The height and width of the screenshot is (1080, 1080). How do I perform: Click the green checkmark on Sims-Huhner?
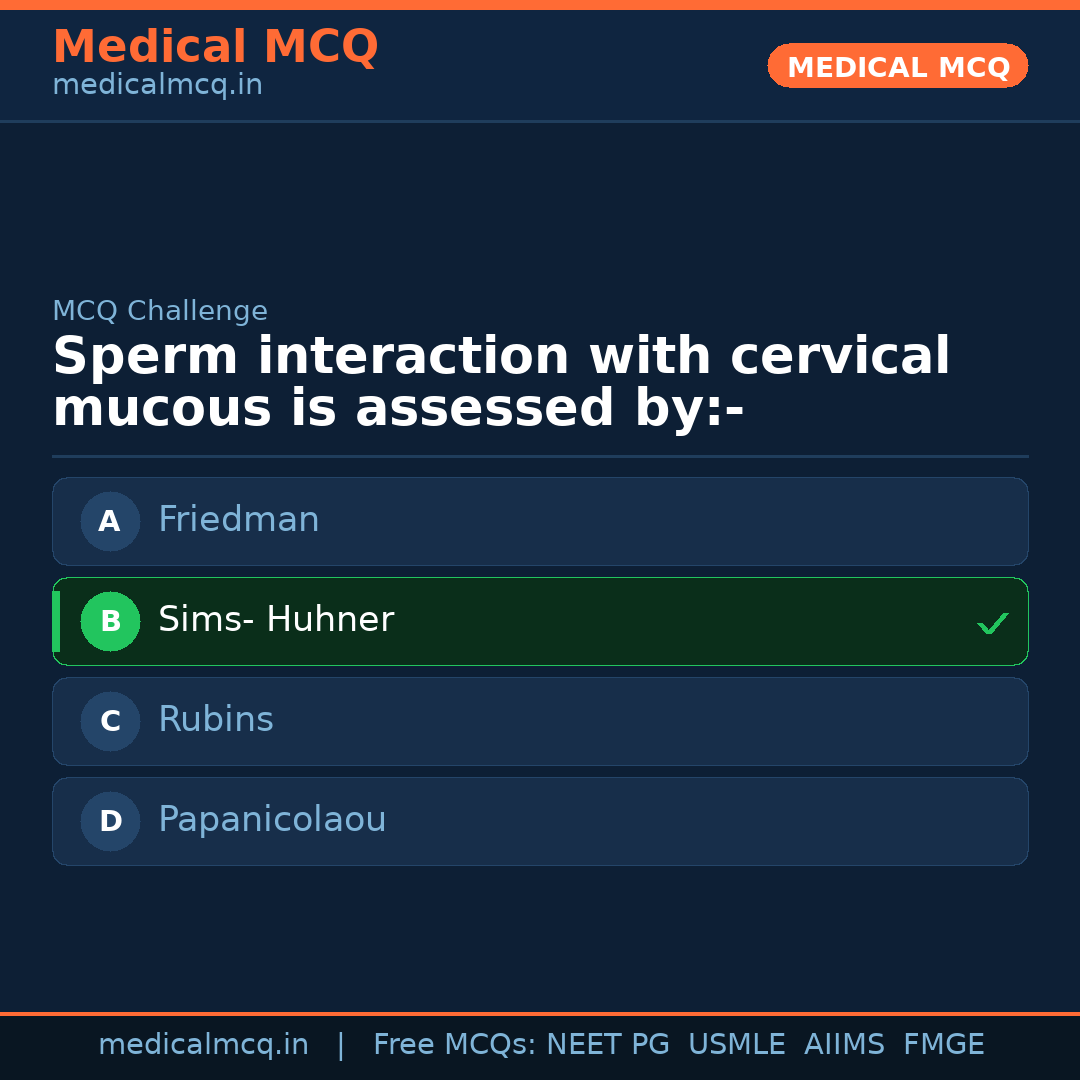992,623
